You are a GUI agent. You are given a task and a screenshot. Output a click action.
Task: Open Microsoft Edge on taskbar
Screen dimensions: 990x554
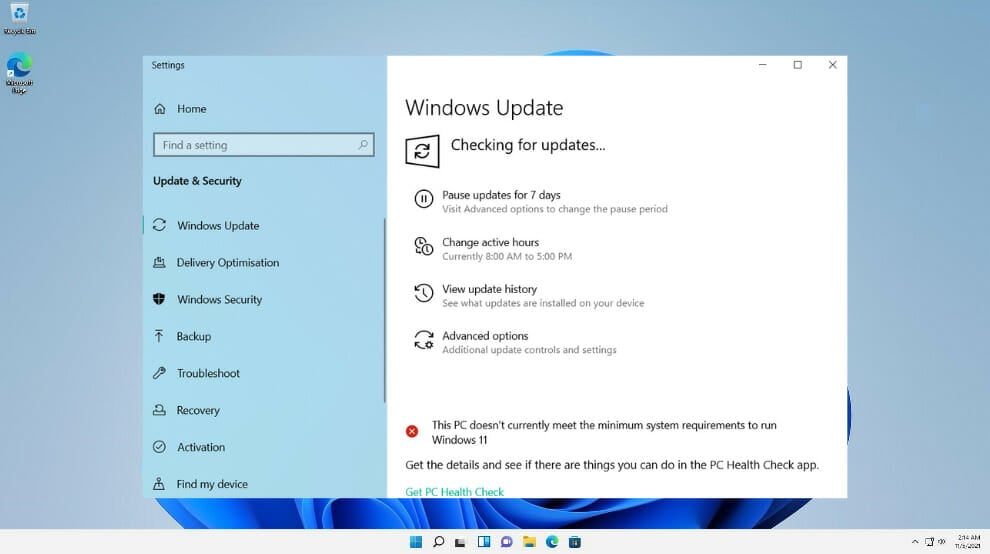click(x=552, y=542)
